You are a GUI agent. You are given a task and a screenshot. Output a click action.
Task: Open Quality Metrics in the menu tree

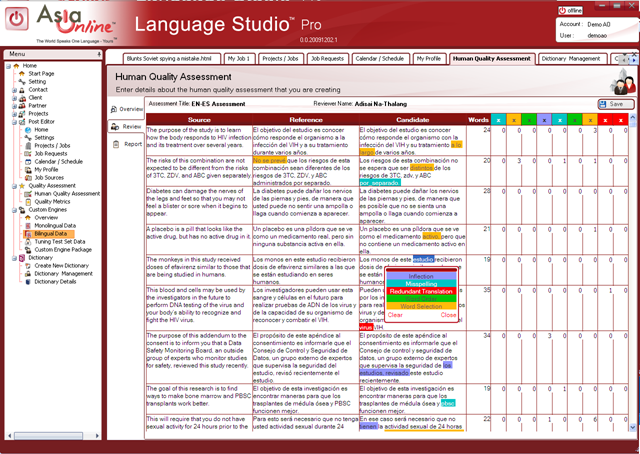coord(52,202)
